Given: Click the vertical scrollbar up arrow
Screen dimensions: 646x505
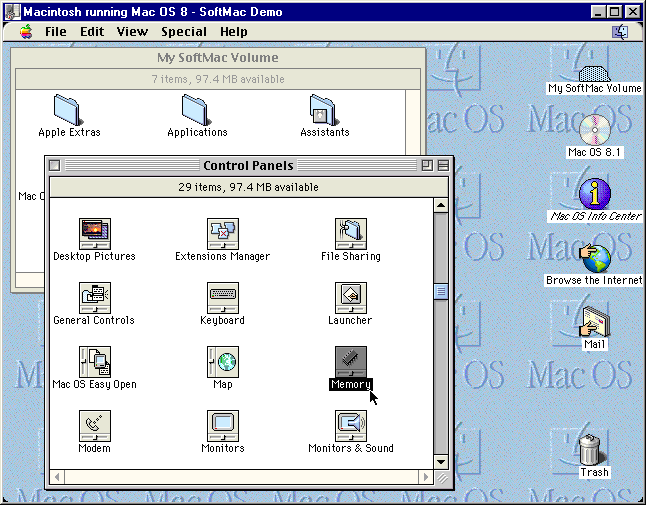Looking at the screenshot, I should tap(441, 205).
